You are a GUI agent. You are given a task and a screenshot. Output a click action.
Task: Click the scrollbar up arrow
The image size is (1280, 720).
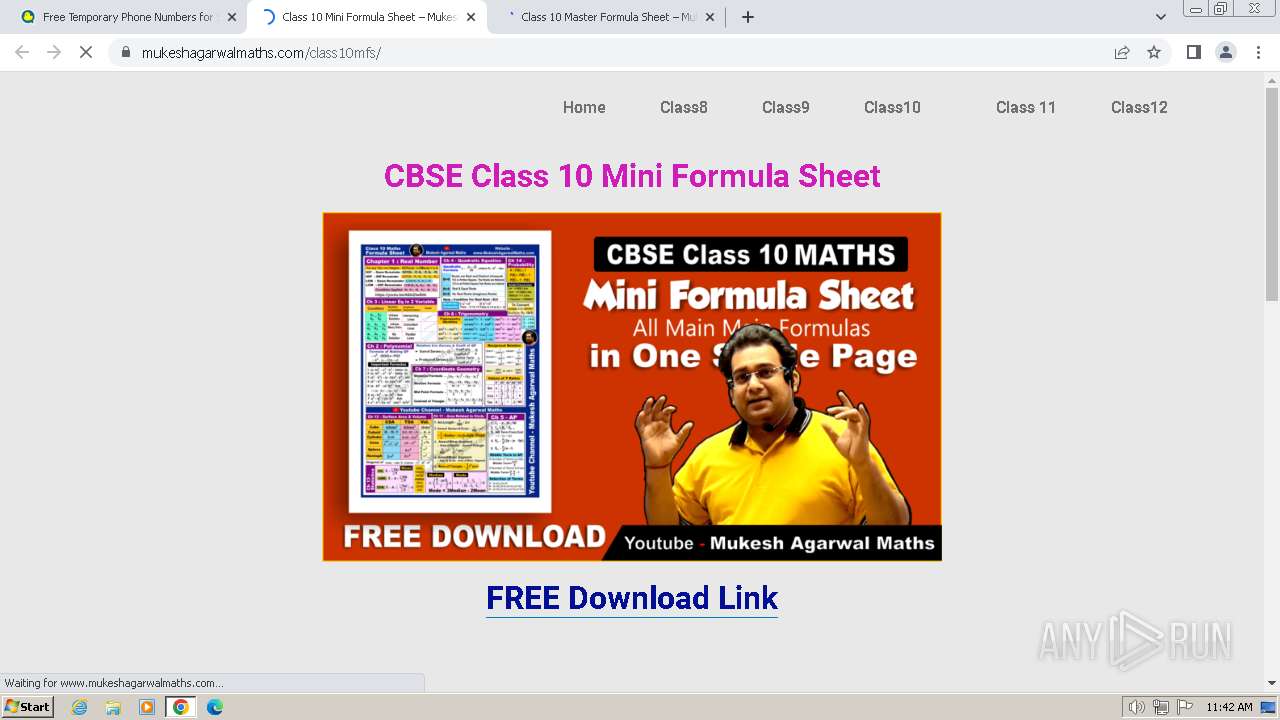pos(1272,80)
